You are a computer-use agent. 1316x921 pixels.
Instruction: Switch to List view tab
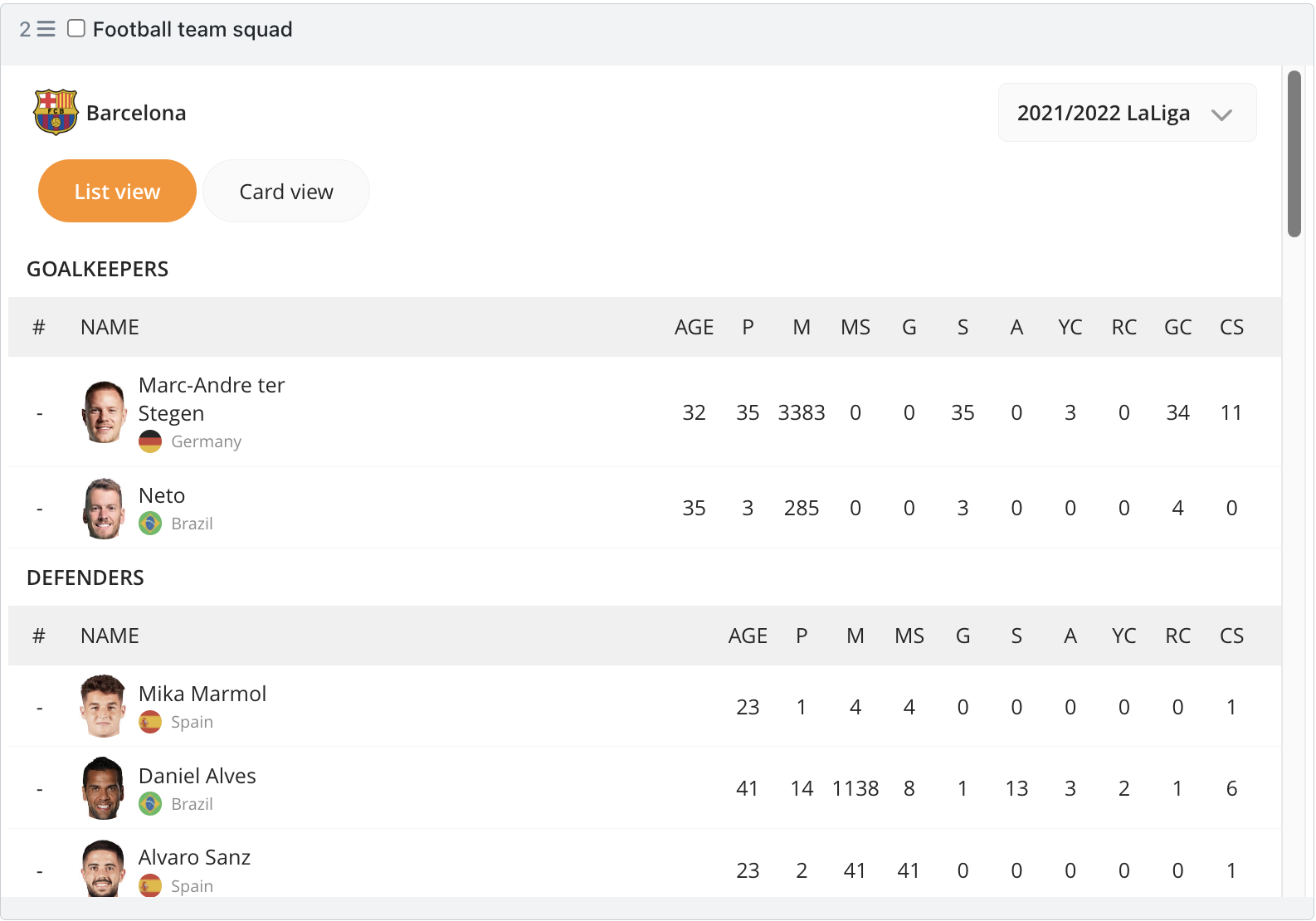coord(117,191)
